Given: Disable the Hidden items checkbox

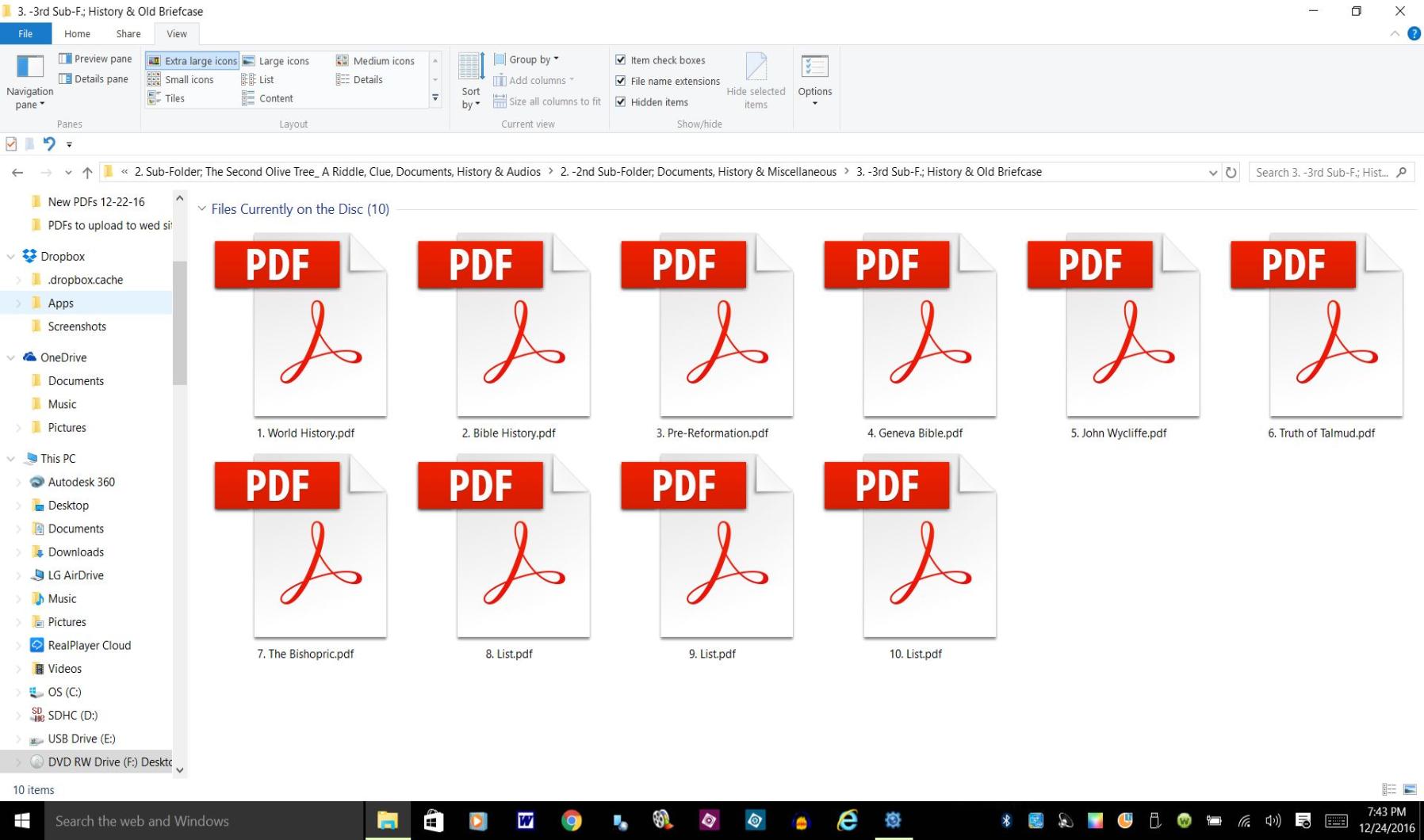Looking at the screenshot, I should [621, 102].
